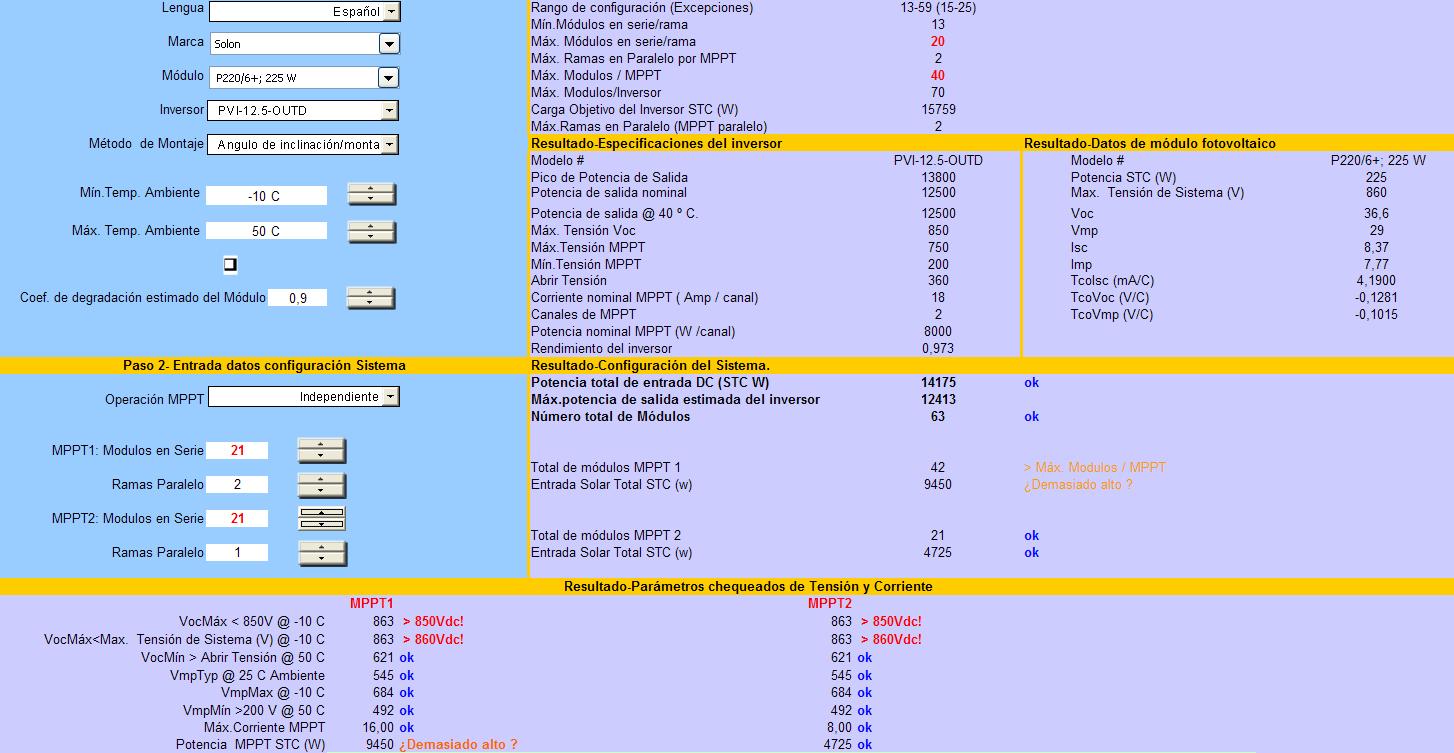Click Máx.Corriente MPPT value "16,00"
Image resolution: width=1454 pixels, height=753 pixels.
click(378, 728)
